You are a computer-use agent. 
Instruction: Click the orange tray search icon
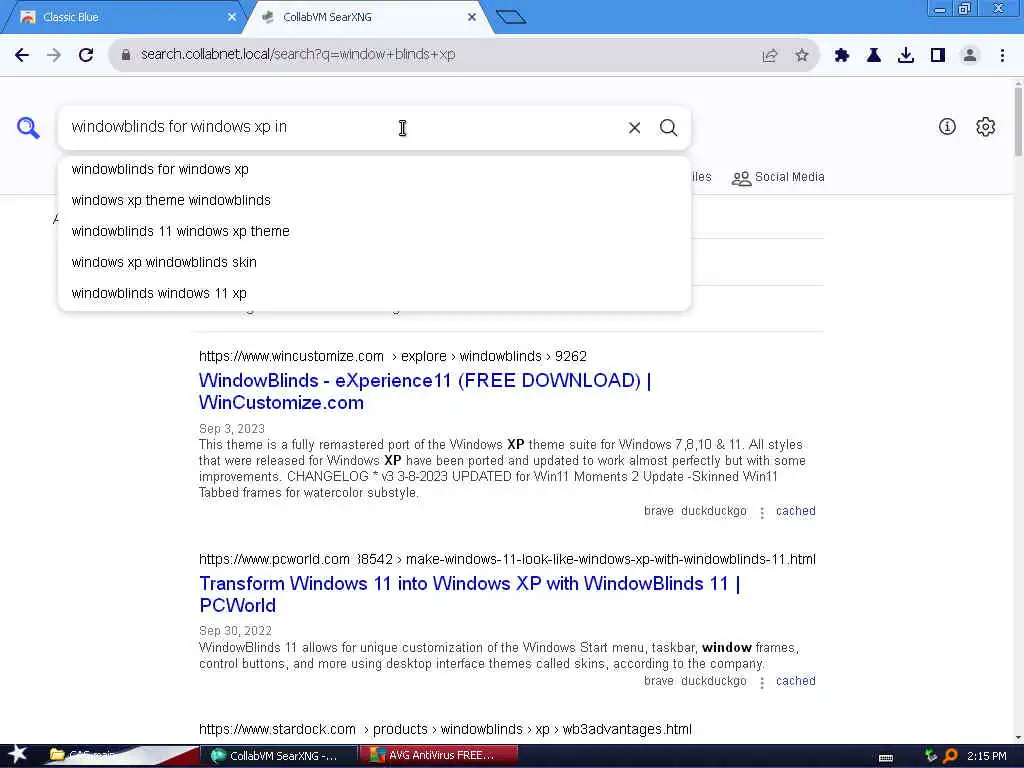click(950, 756)
